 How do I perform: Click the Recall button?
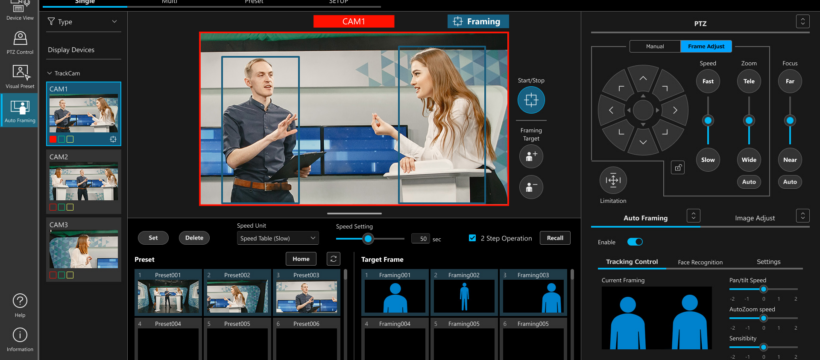(x=555, y=238)
